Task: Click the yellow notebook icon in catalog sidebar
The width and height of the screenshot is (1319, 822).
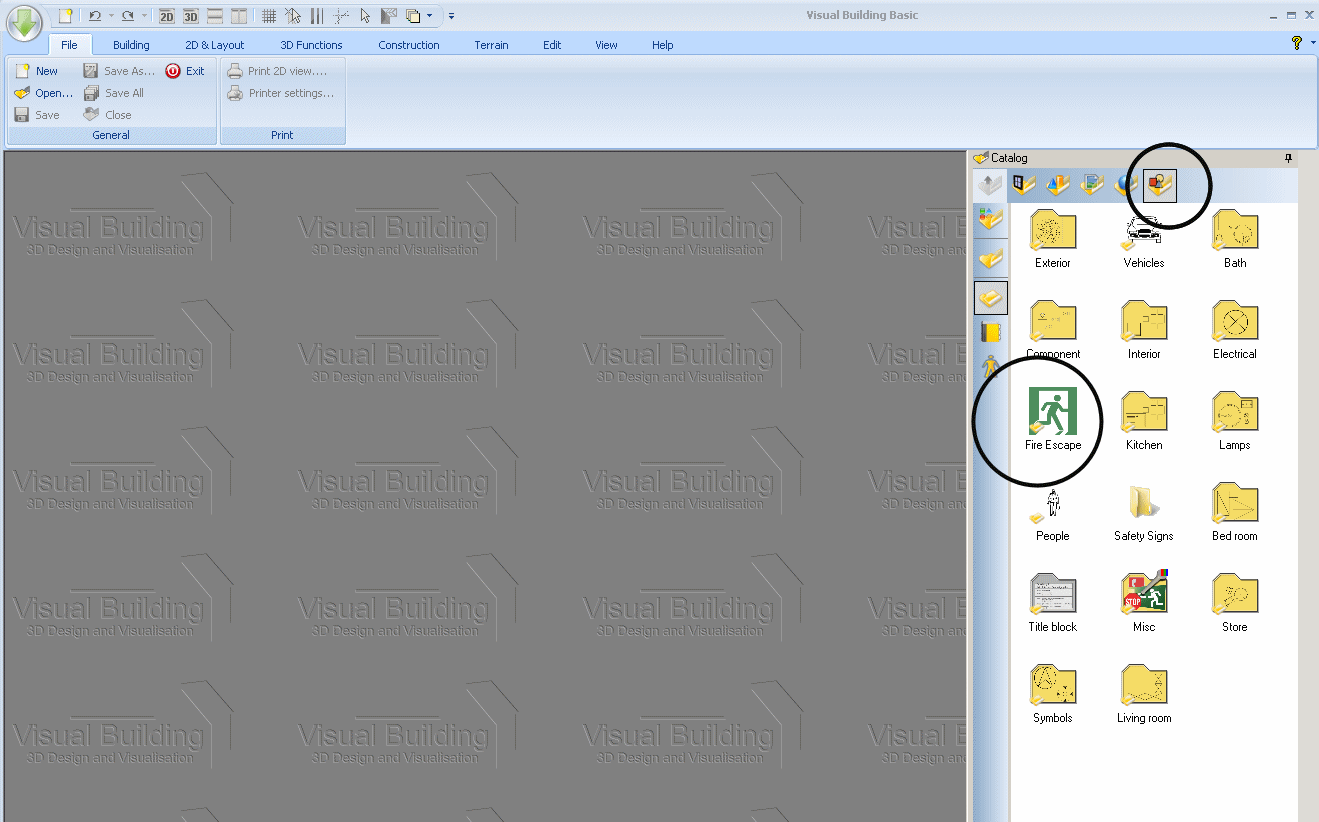Action: tap(990, 333)
